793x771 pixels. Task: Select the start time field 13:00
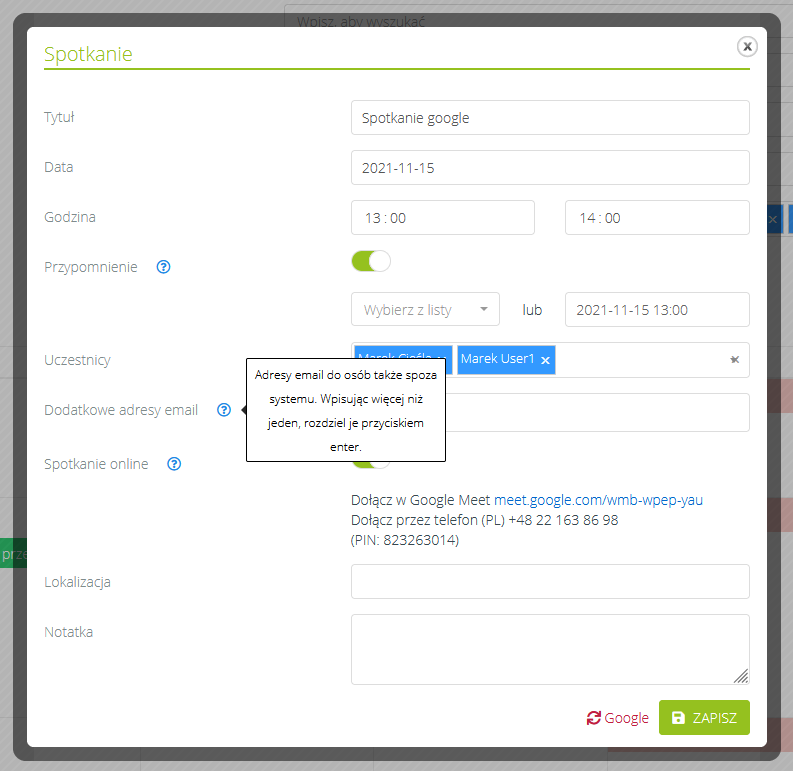(x=442, y=218)
